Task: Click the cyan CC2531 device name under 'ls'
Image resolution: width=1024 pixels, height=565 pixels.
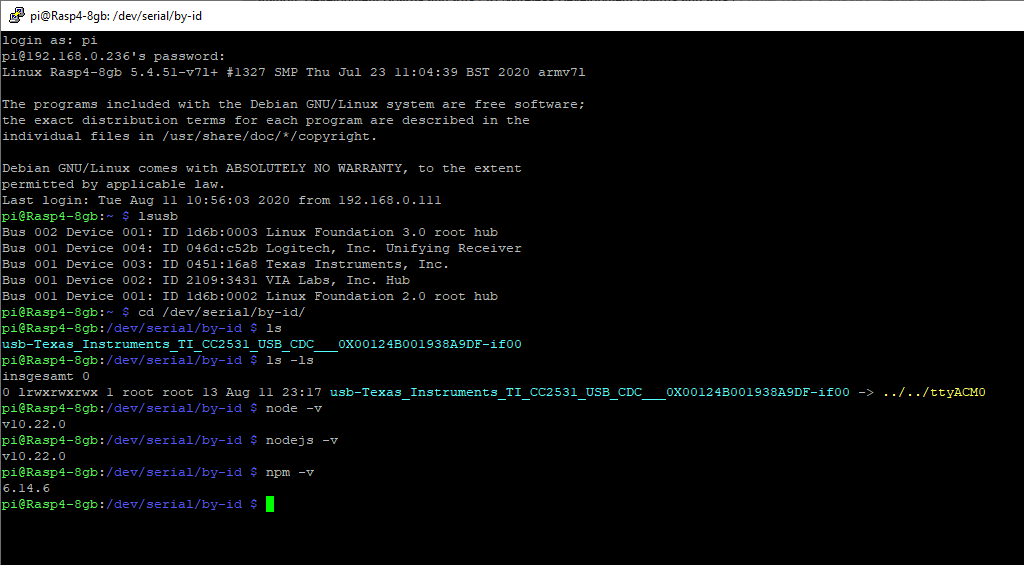Action: (262, 344)
